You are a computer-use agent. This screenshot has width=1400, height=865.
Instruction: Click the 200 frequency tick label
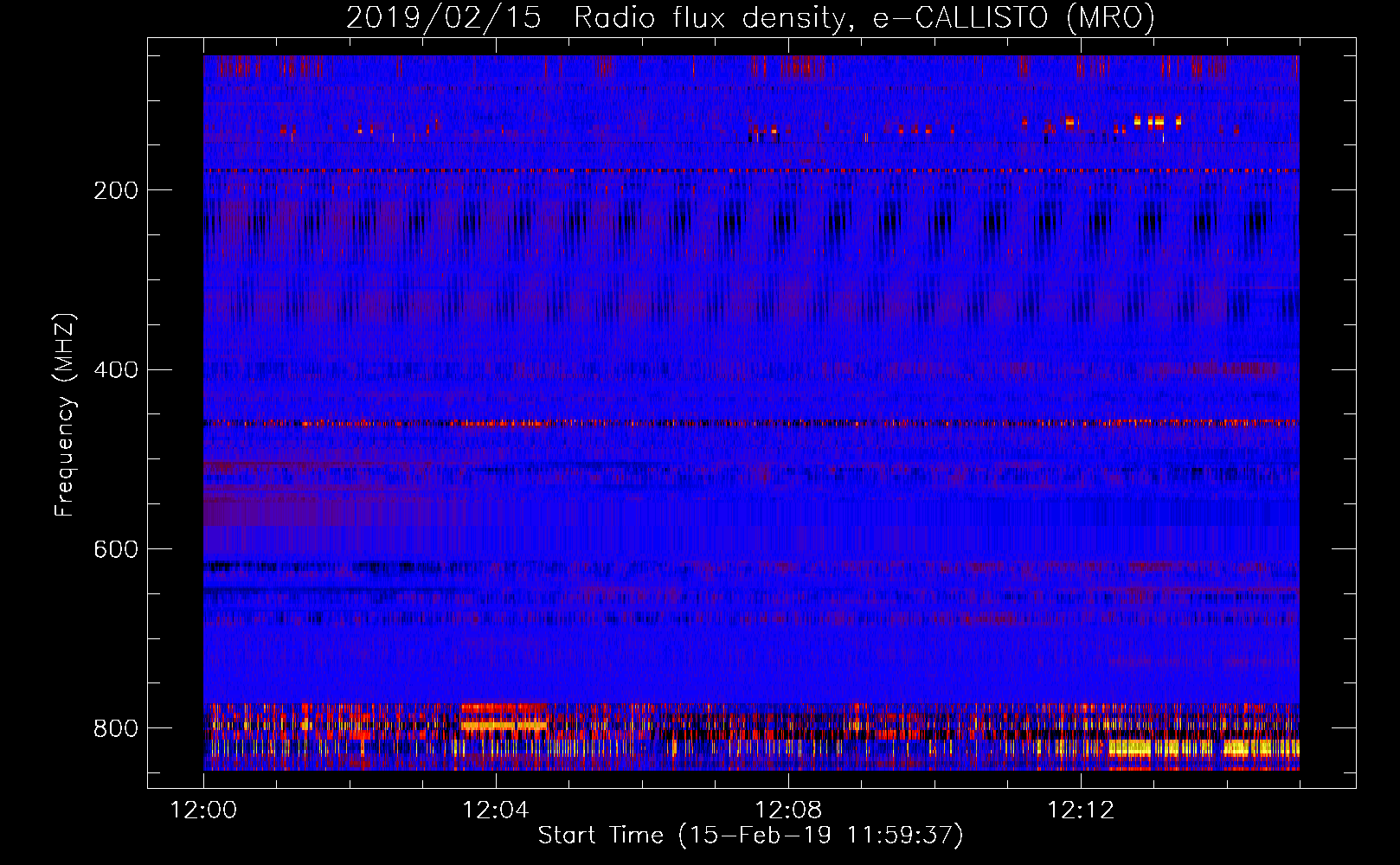pos(116,190)
